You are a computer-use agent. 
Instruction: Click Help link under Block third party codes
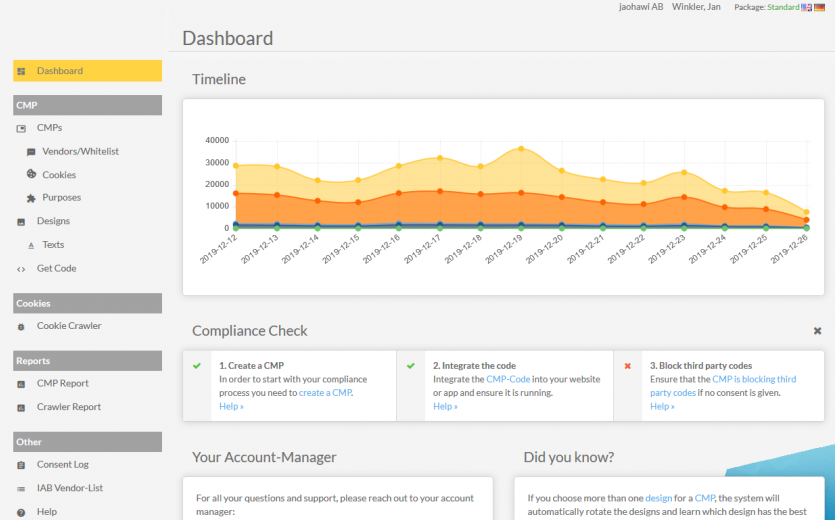pyautogui.click(x=662, y=406)
